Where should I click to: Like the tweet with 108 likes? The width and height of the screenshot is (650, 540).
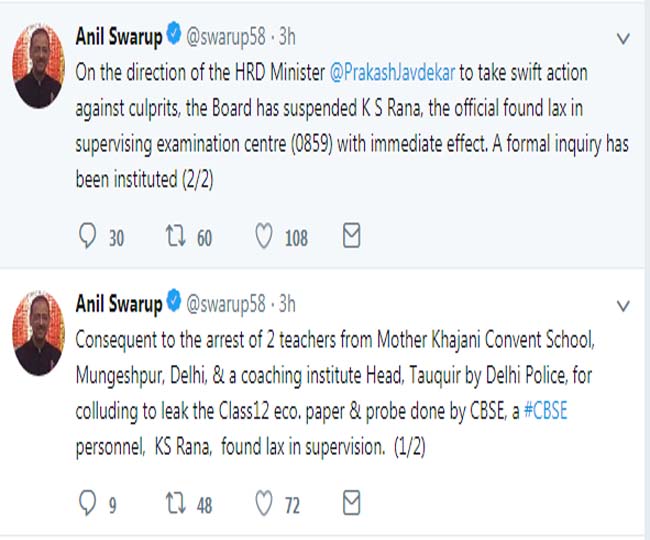click(264, 237)
